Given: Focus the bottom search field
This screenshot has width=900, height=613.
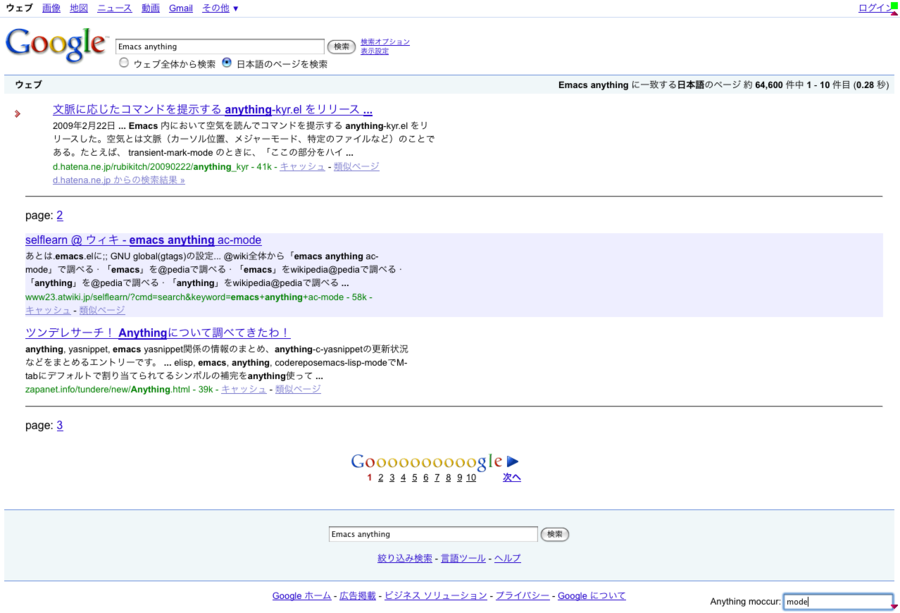Looking at the screenshot, I should (433, 534).
